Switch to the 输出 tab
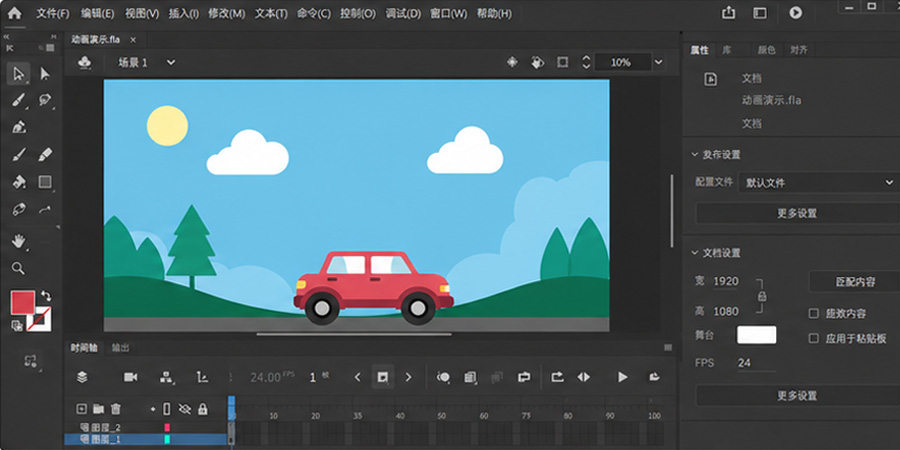 (121, 348)
